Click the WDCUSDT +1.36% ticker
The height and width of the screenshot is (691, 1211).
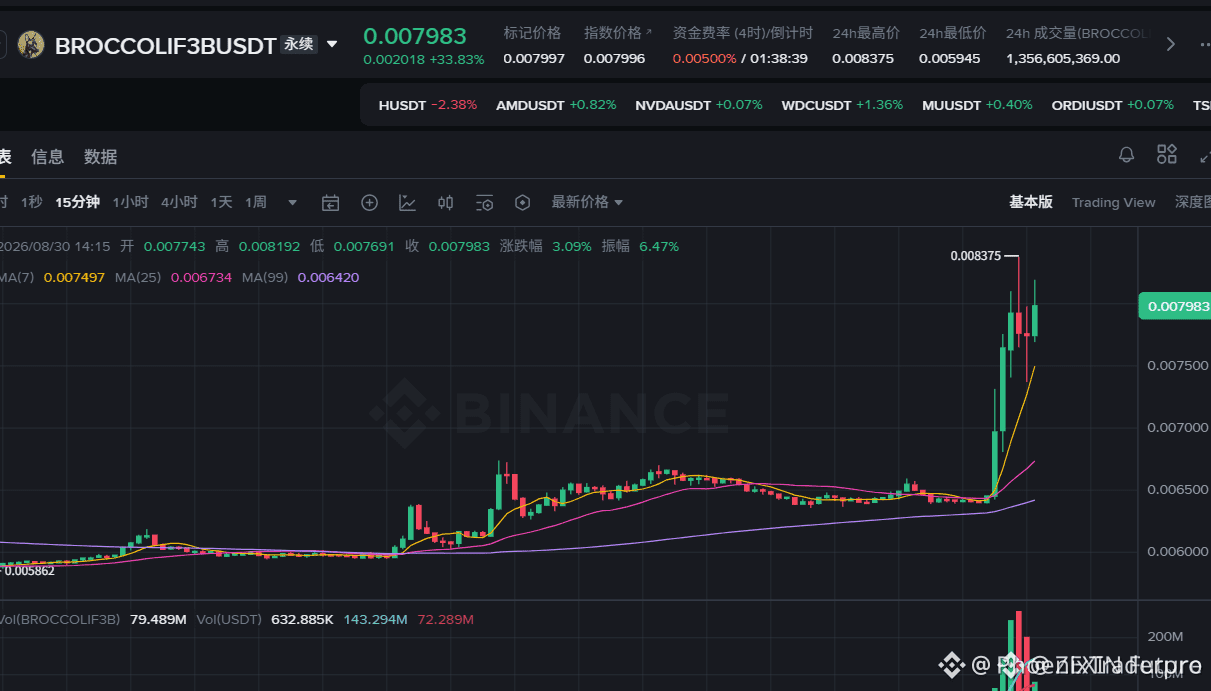click(842, 105)
